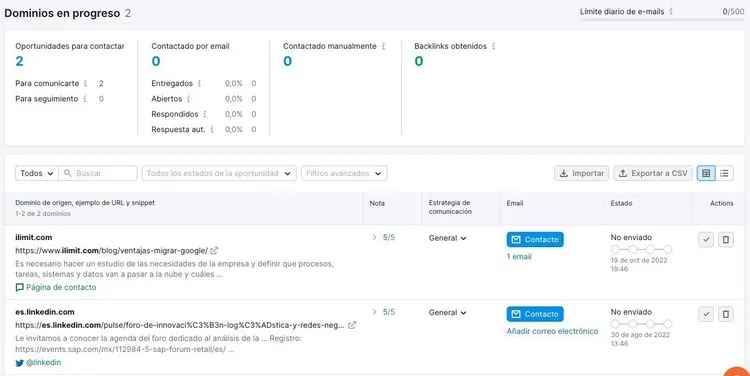Change General strategy for ilimit.com
This screenshot has width=750, height=376.
[x=447, y=238]
